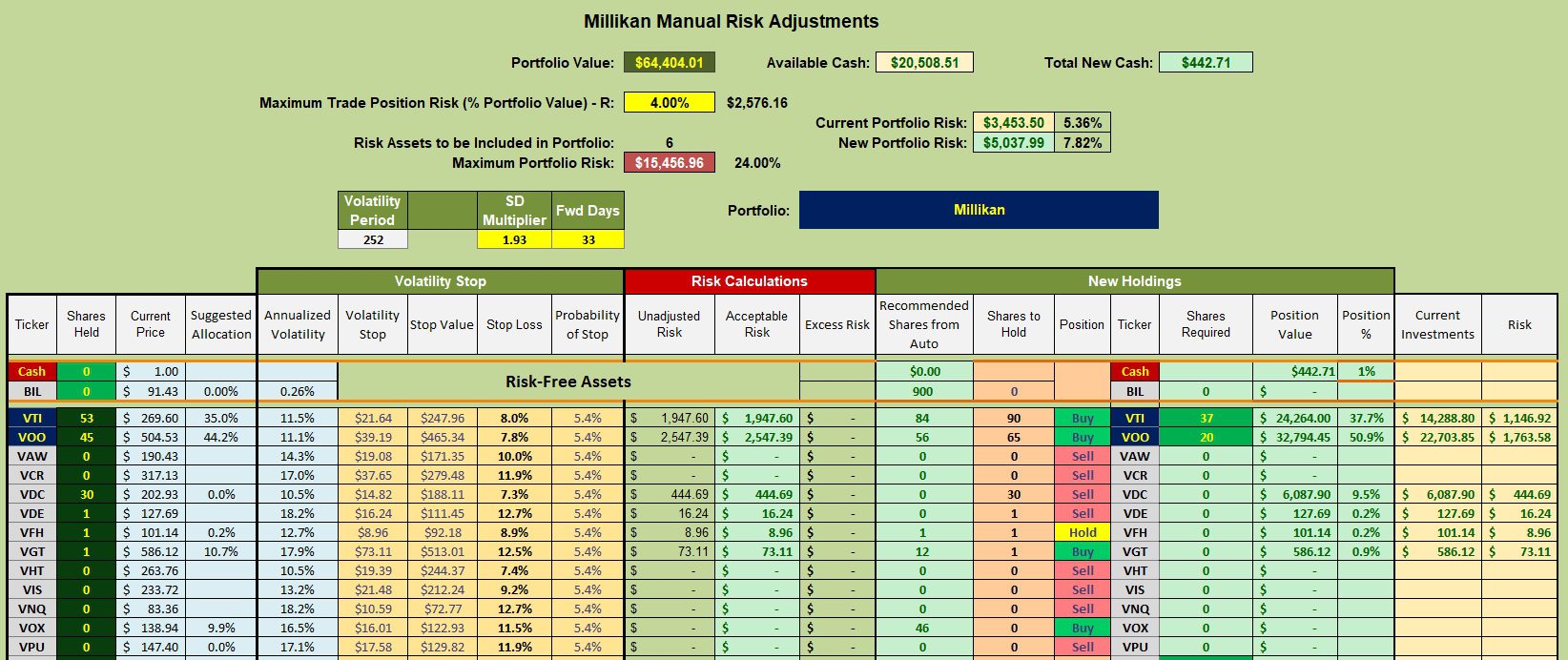
Task: Click the Excess Risk column header
Action: click(x=837, y=324)
